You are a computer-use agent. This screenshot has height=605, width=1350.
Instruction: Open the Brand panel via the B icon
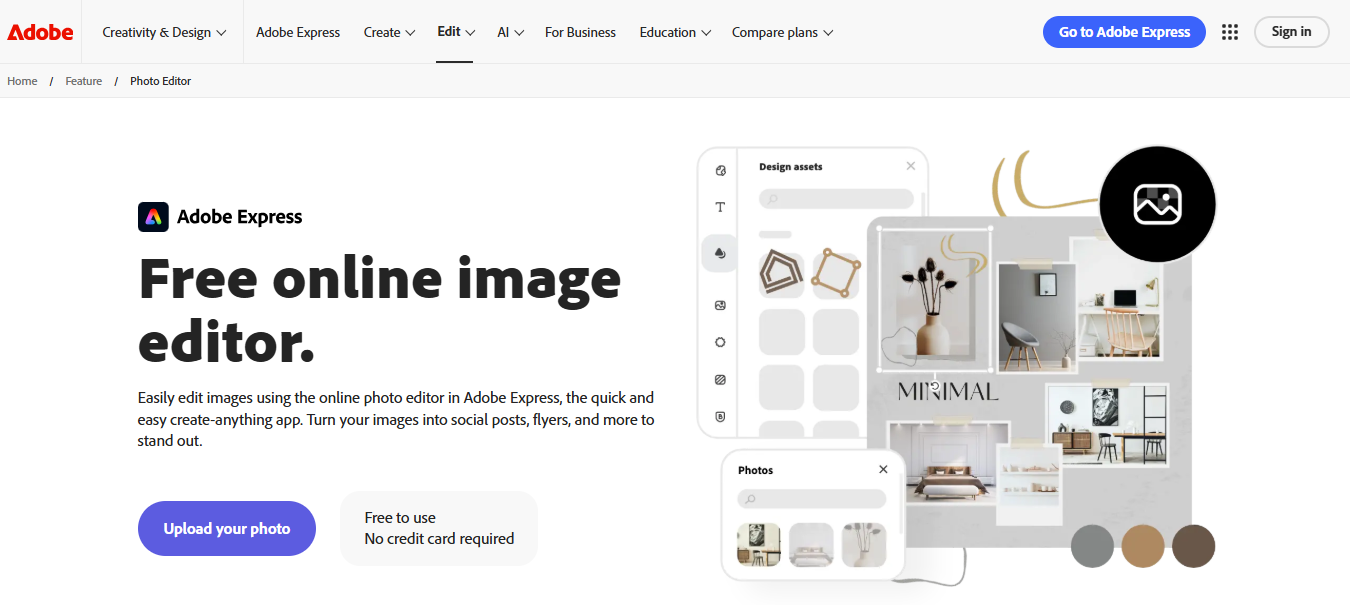719,417
